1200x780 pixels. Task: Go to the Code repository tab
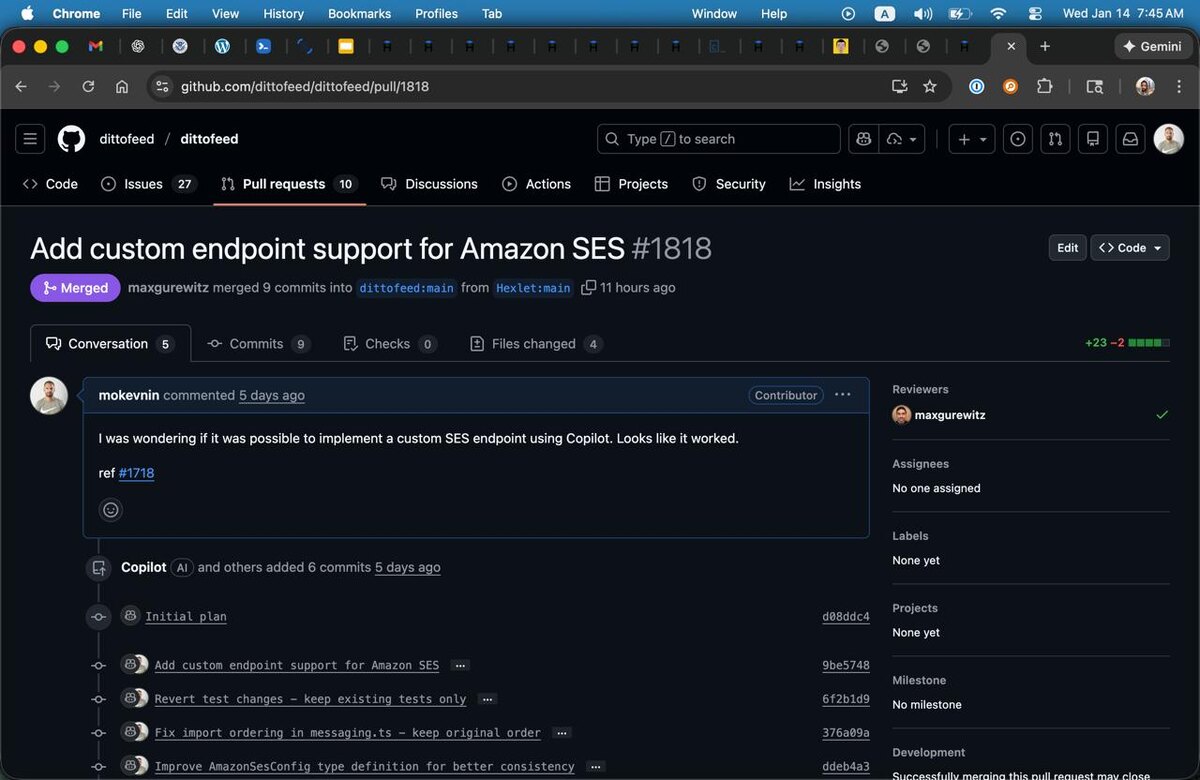[x=50, y=184]
